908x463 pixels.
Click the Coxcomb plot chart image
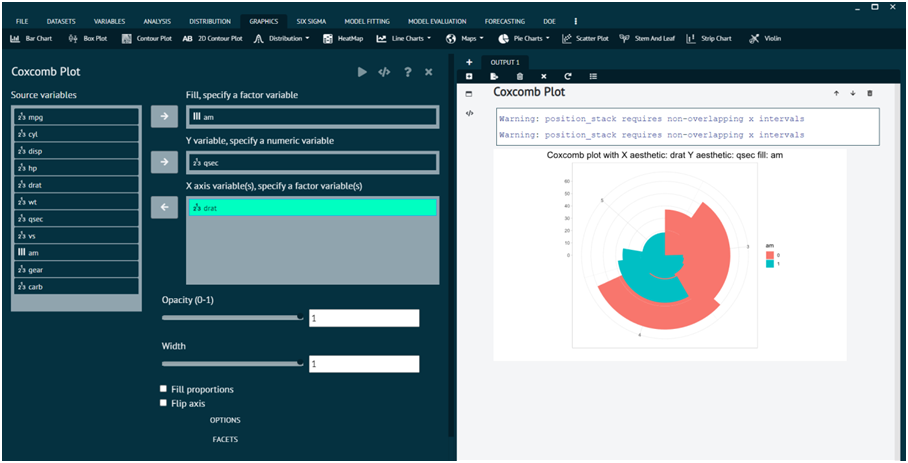(670, 255)
